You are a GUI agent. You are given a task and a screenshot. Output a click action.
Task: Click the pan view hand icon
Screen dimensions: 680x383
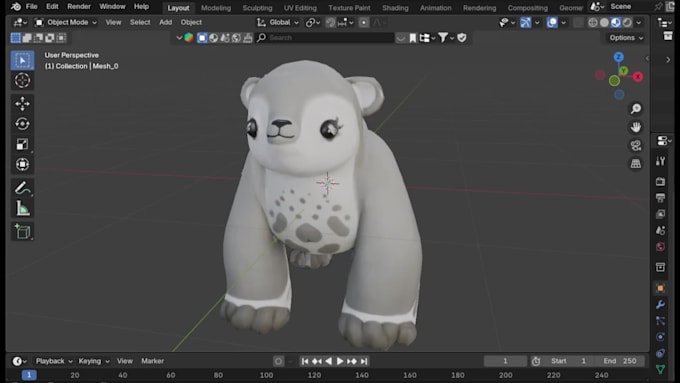tap(636, 127)
